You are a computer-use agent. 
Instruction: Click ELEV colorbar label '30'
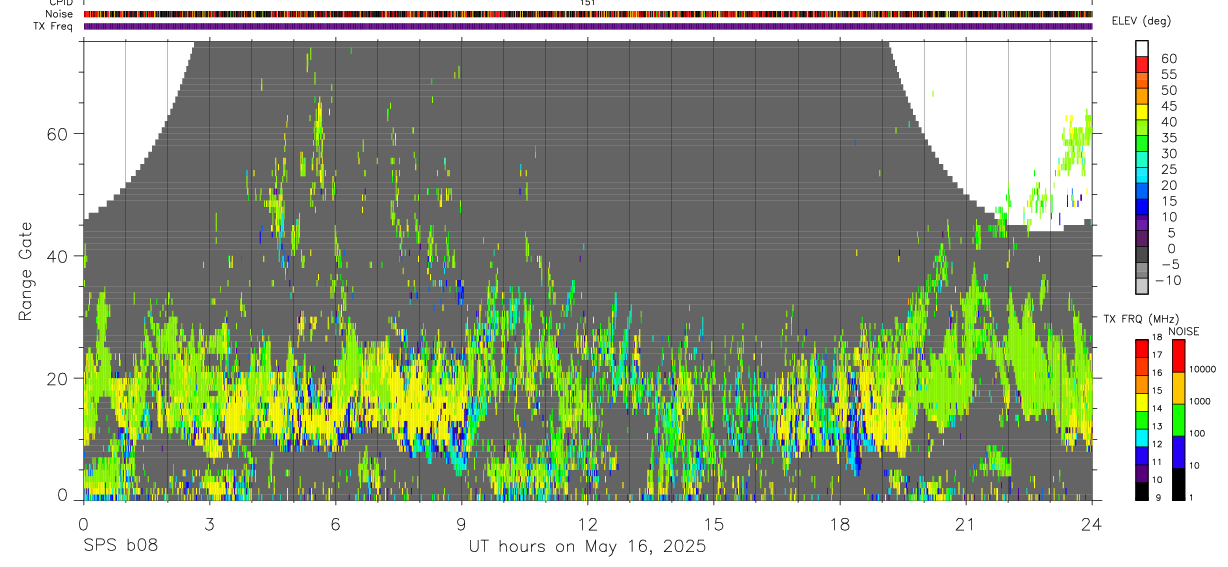1169,154
